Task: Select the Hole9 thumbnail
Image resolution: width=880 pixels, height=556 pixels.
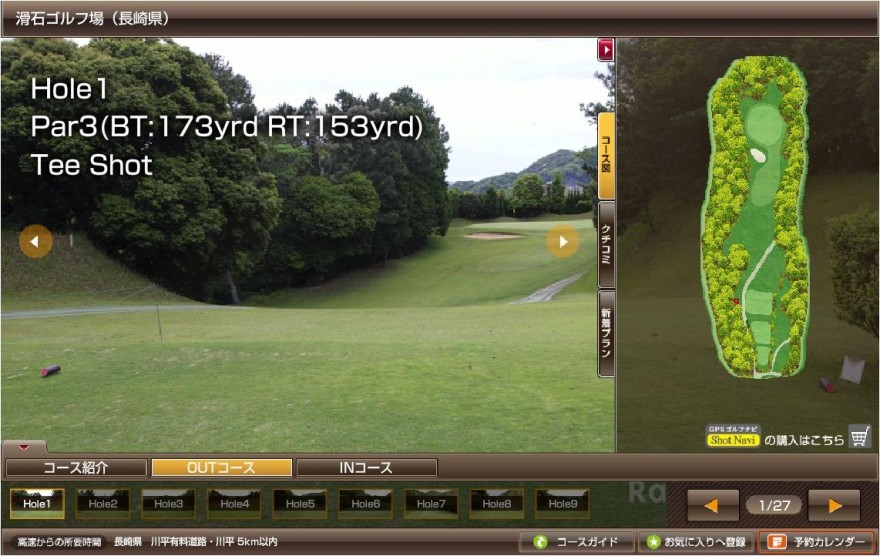Action: point(562,504)
